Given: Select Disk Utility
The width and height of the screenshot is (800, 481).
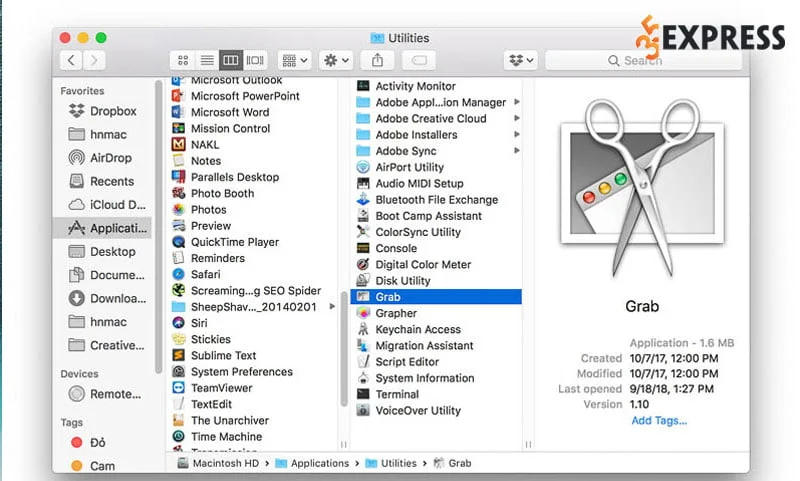Looking at the screenshot, I should (393, 281).
